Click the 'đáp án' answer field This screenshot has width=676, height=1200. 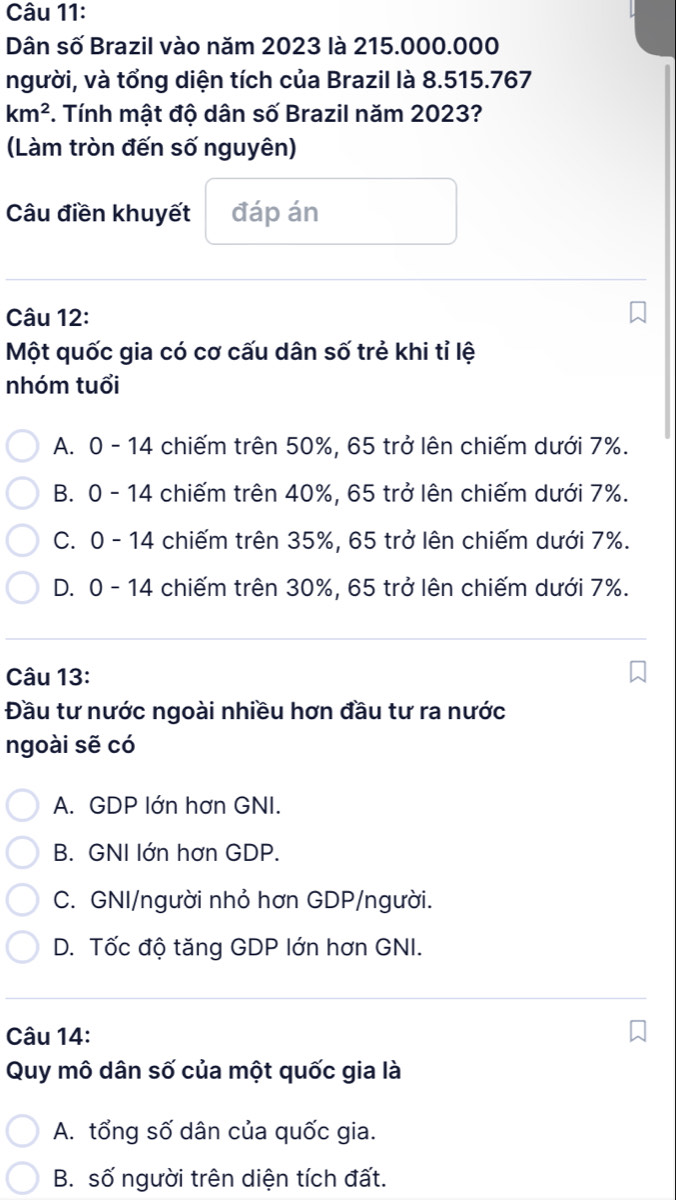(331, 211)
